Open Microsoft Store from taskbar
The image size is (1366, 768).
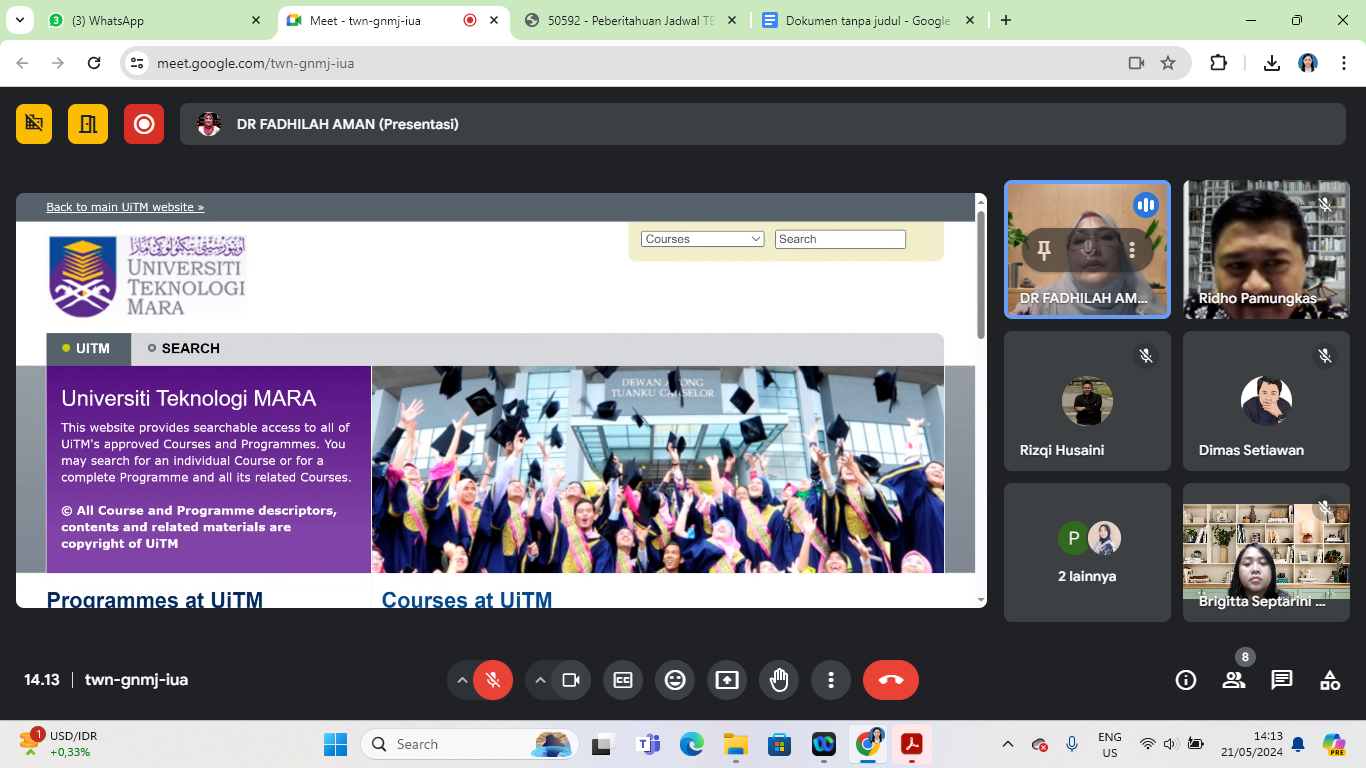coord(780,744)
